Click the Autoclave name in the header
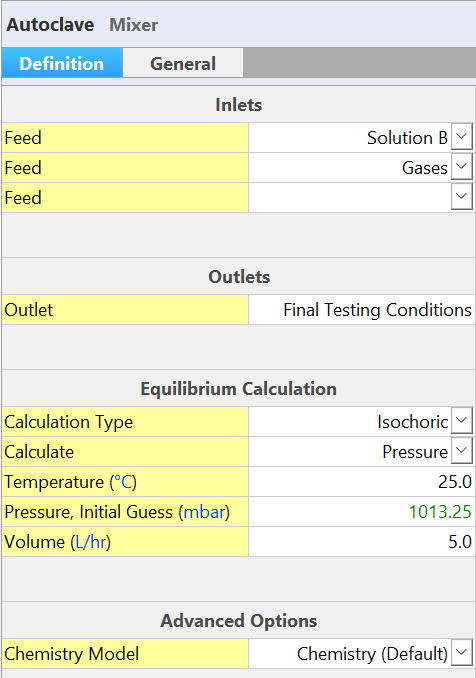Viewport: 476px width, 678px height. (x=50, y=25)
